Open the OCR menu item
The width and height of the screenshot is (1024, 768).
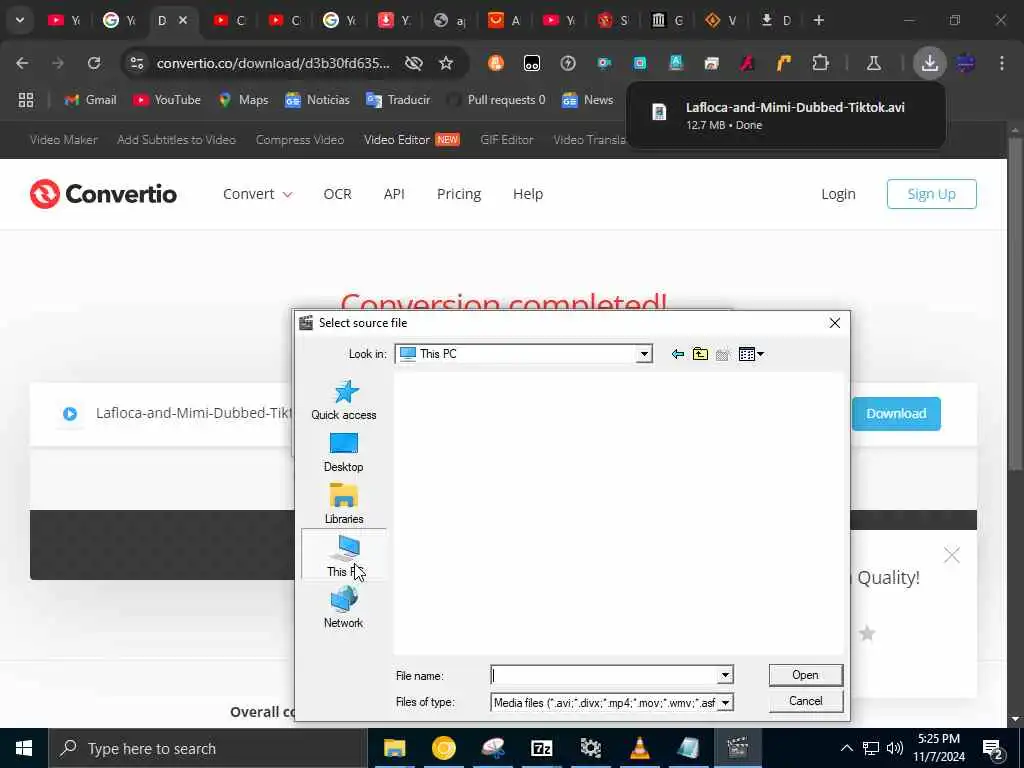pyautogui.click(x=337, y=194)
